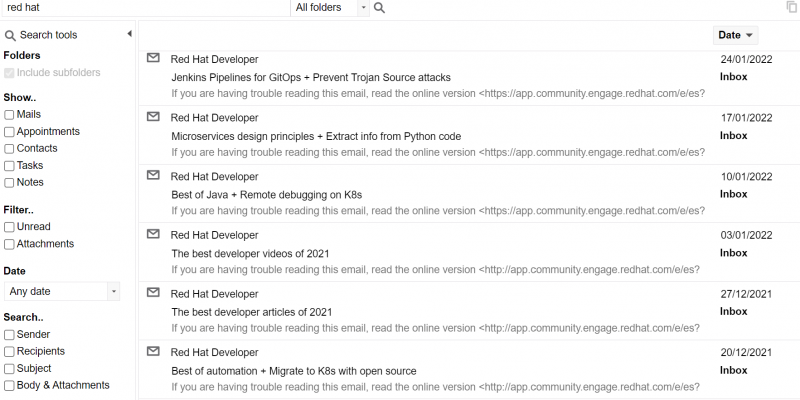Open the Date sort dropdown

[736, 35]
